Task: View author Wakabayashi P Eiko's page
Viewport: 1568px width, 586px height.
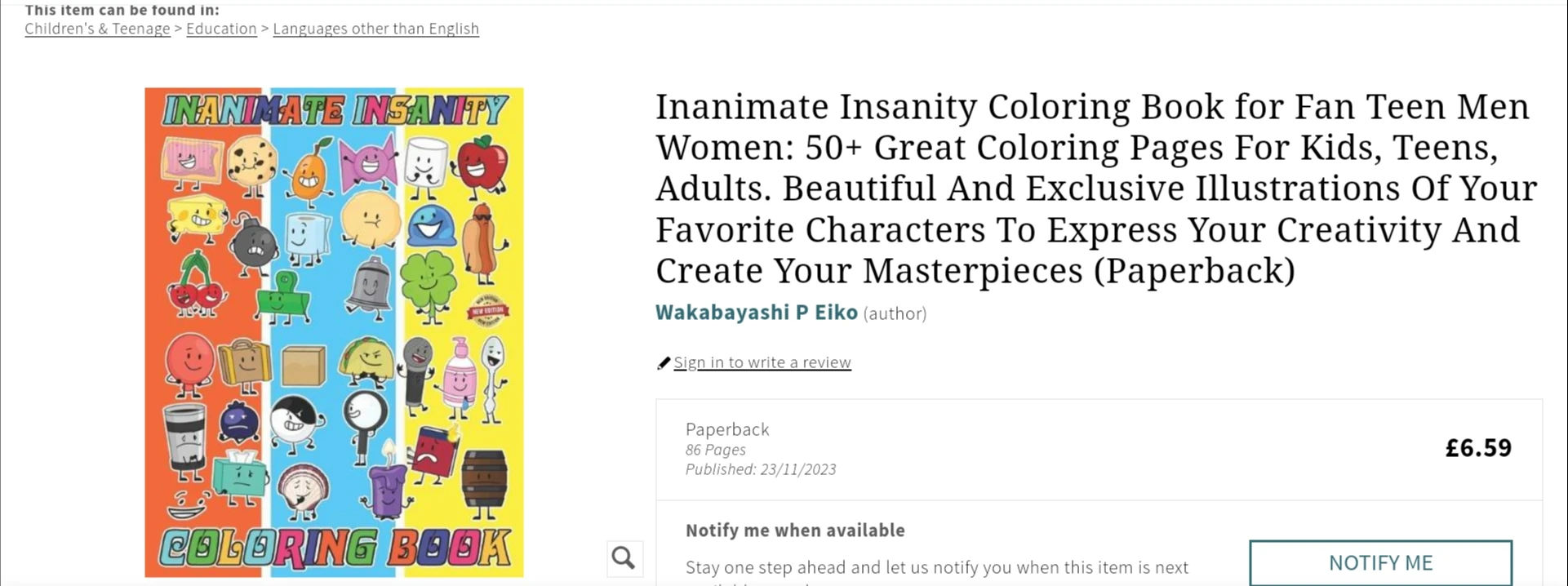Action: coord(756,313)
